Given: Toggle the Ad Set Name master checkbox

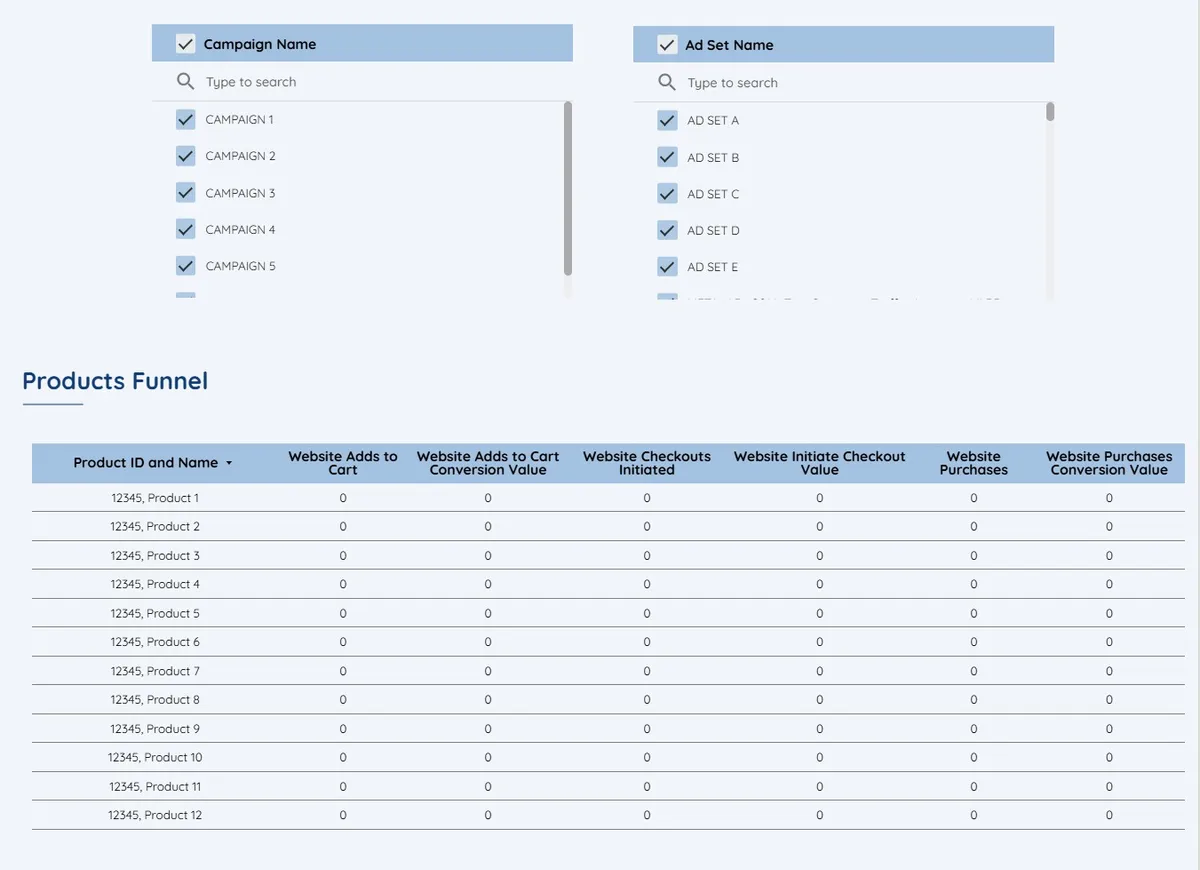Looking at the screenshot, I should pyautogui.click(x=666, y=44).
